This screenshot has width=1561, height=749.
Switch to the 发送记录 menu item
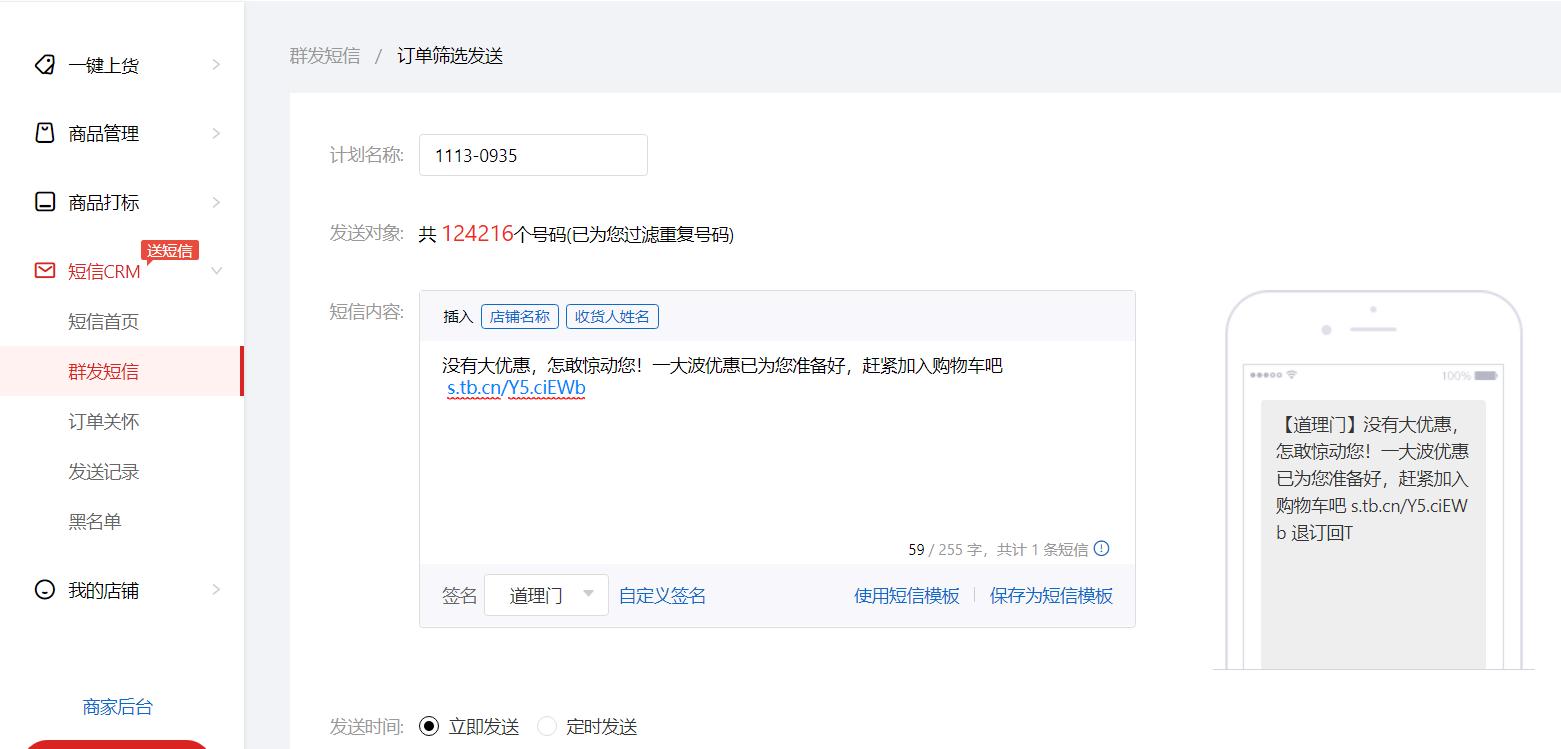point(102,471)
